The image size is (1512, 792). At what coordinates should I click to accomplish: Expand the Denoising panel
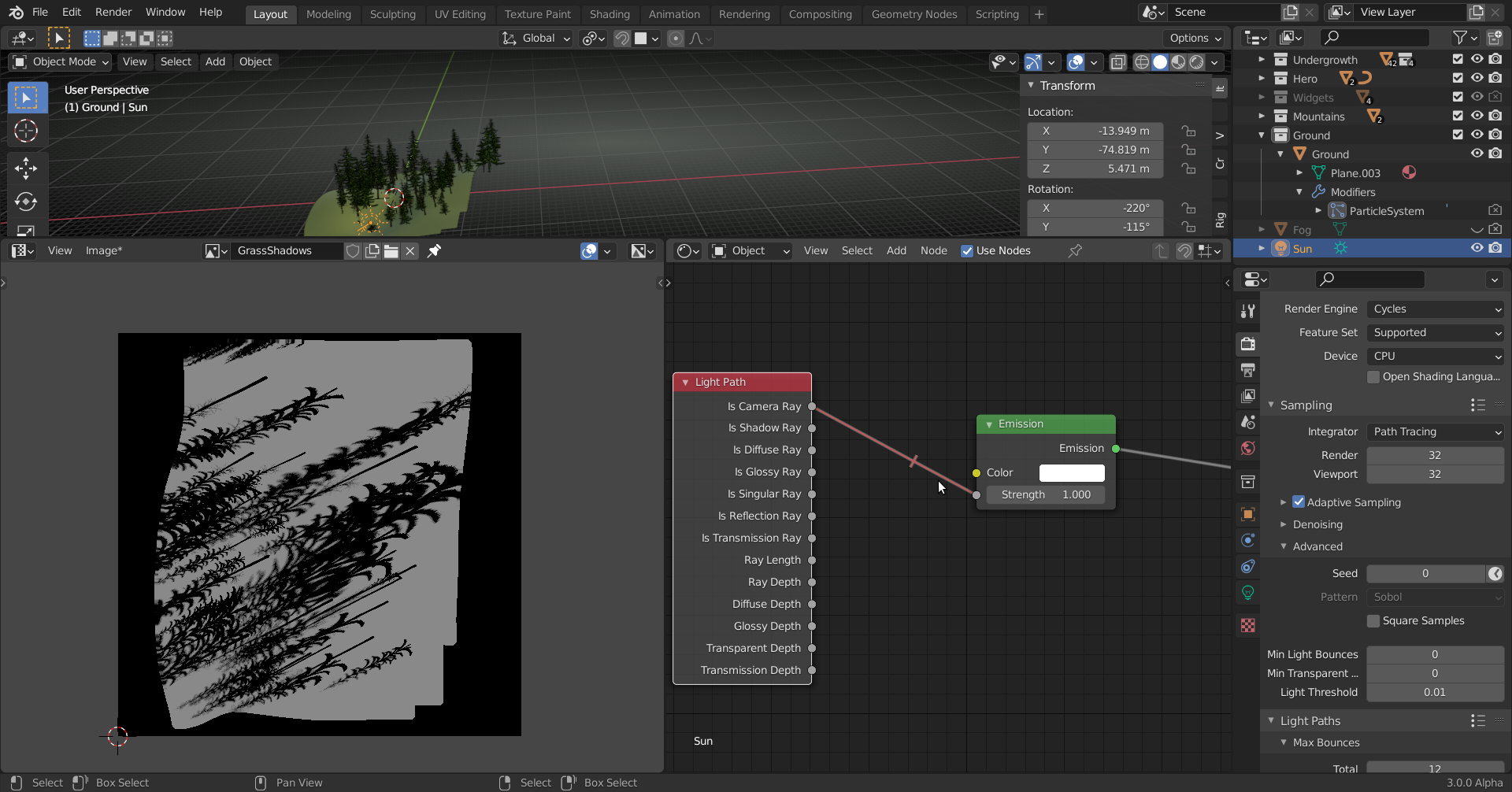pos(1317,524)
